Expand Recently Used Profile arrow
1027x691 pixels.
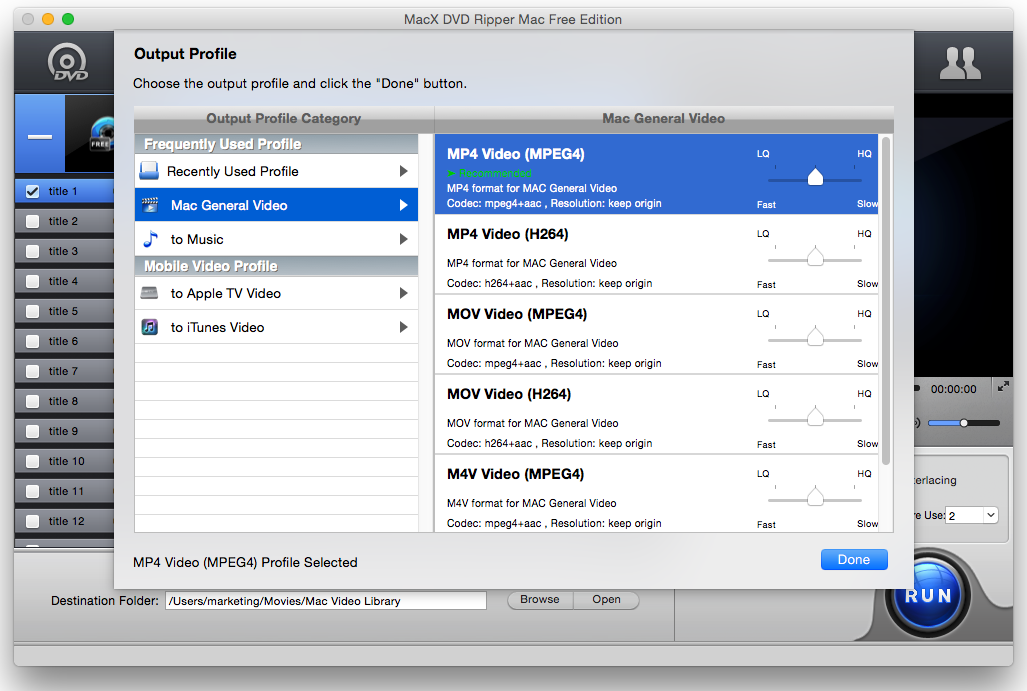pyautogui.click(x=403, y=171)
